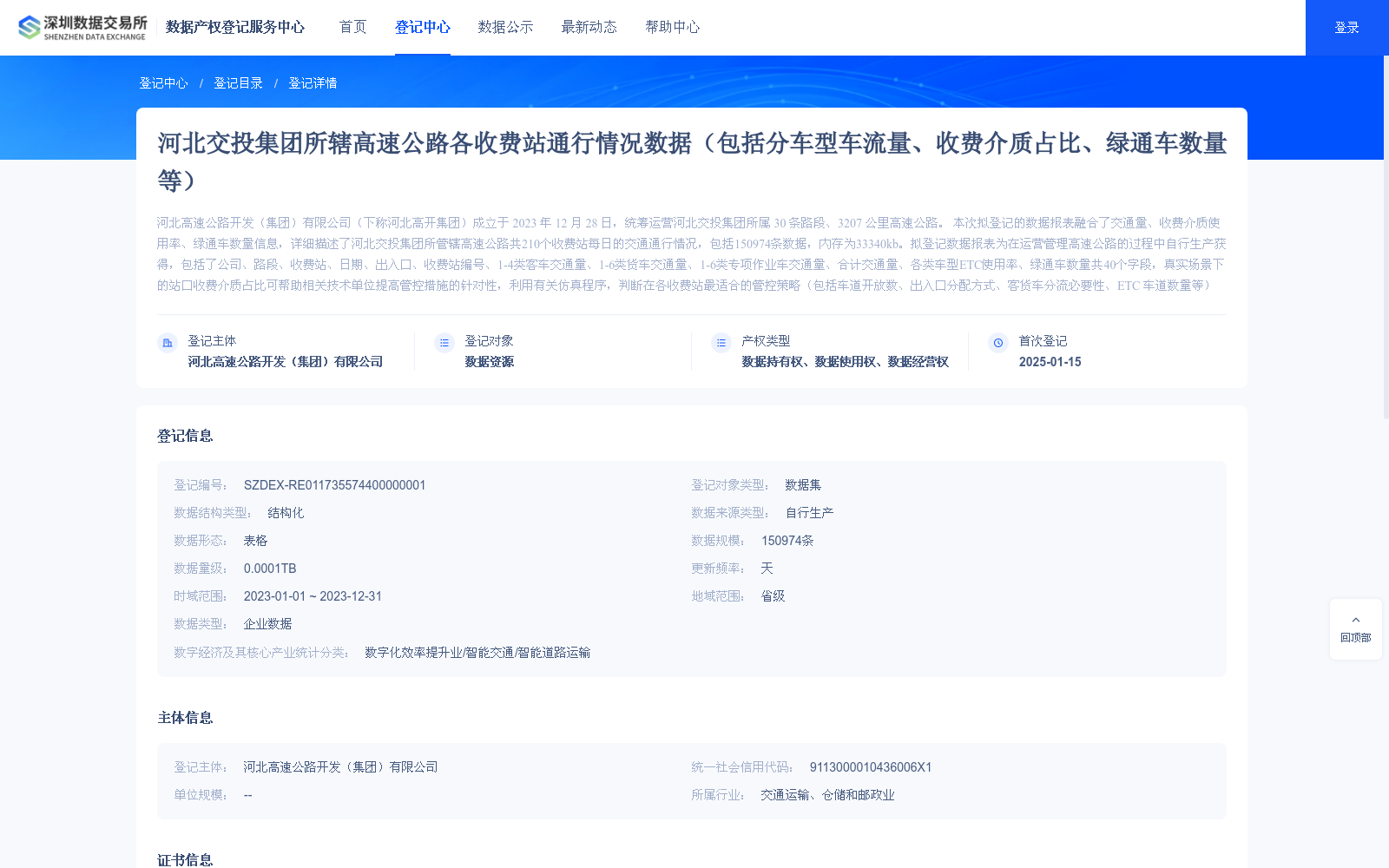
Task: Click the credit code 9113000010436006X1
Action: click(x=871, y=767)
